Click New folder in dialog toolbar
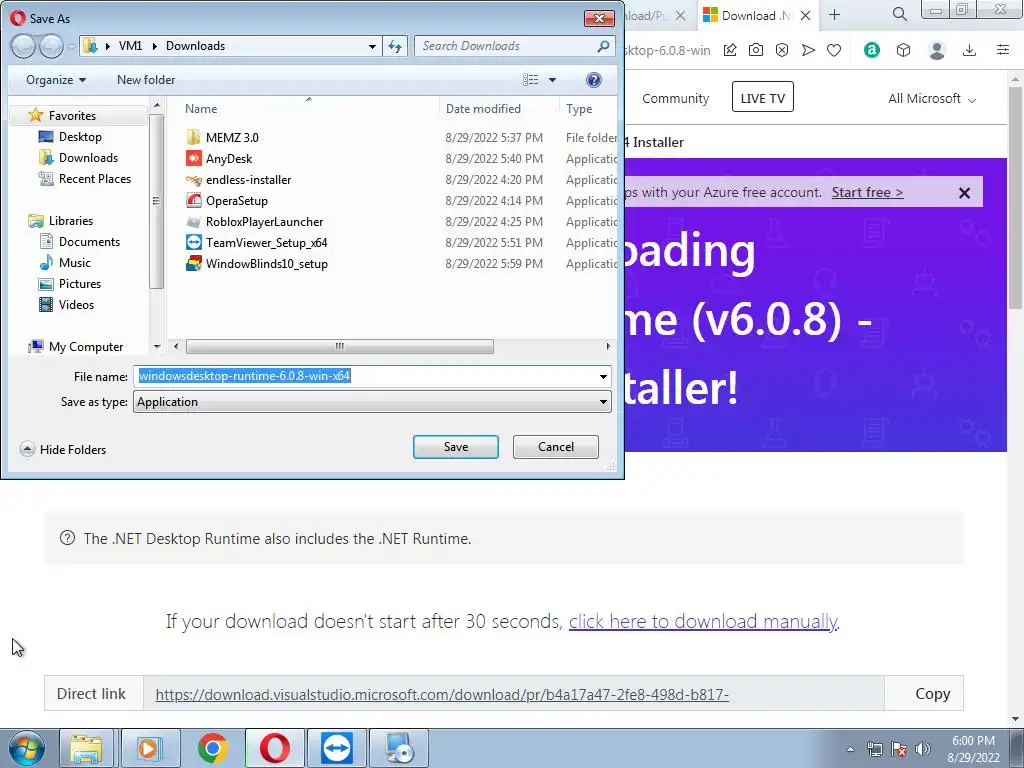 click(x=146, y=80)
